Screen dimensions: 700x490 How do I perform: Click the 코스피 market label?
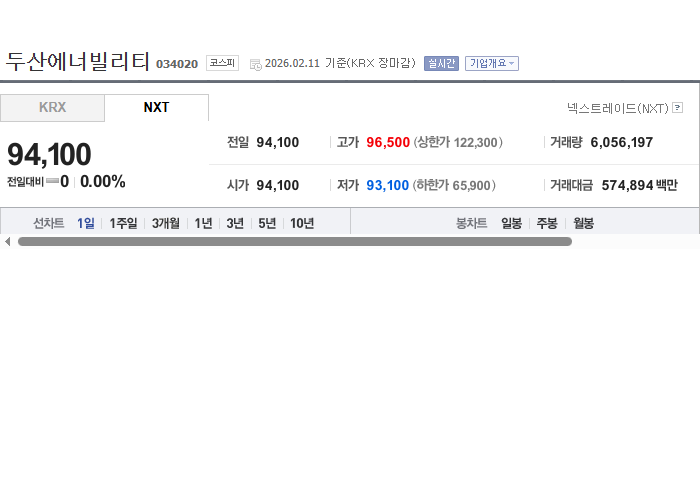pyautogui.click(x=222, y=63)
